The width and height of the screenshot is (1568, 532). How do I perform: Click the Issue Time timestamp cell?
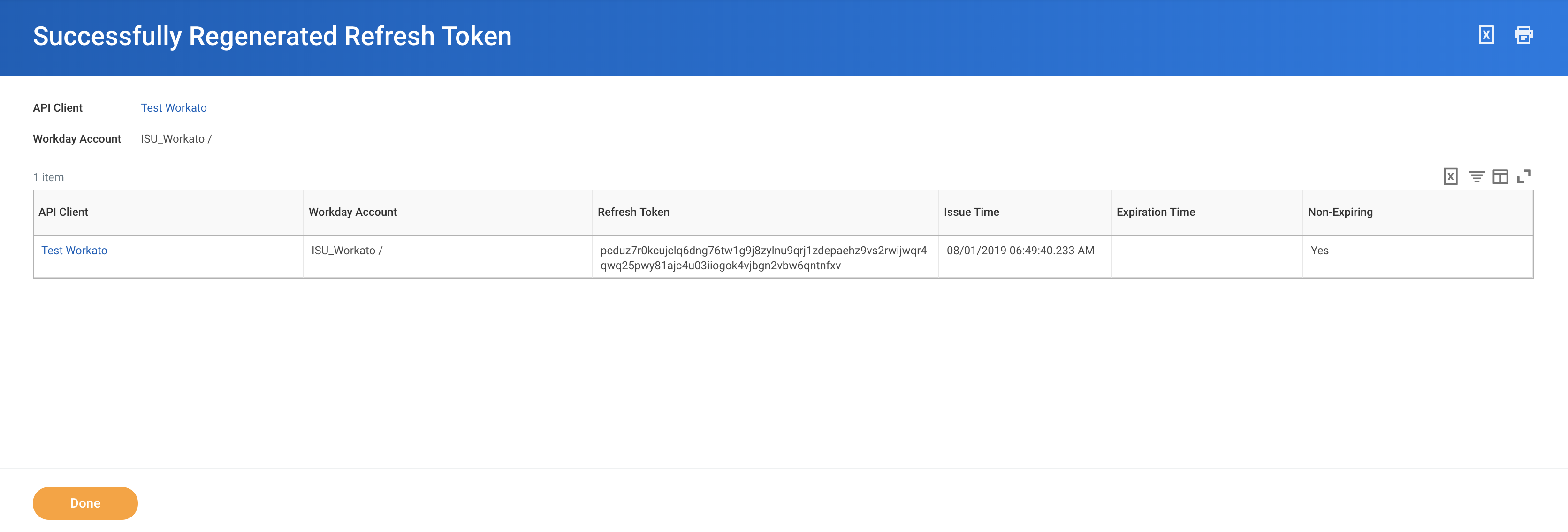click(1021, 250)
